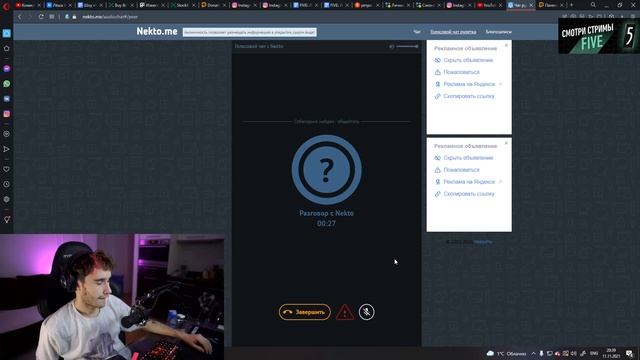Open bookmarks heart icon in sidebar
The image size is (640, 360).
pyautogui.click(x=7, y=169)
